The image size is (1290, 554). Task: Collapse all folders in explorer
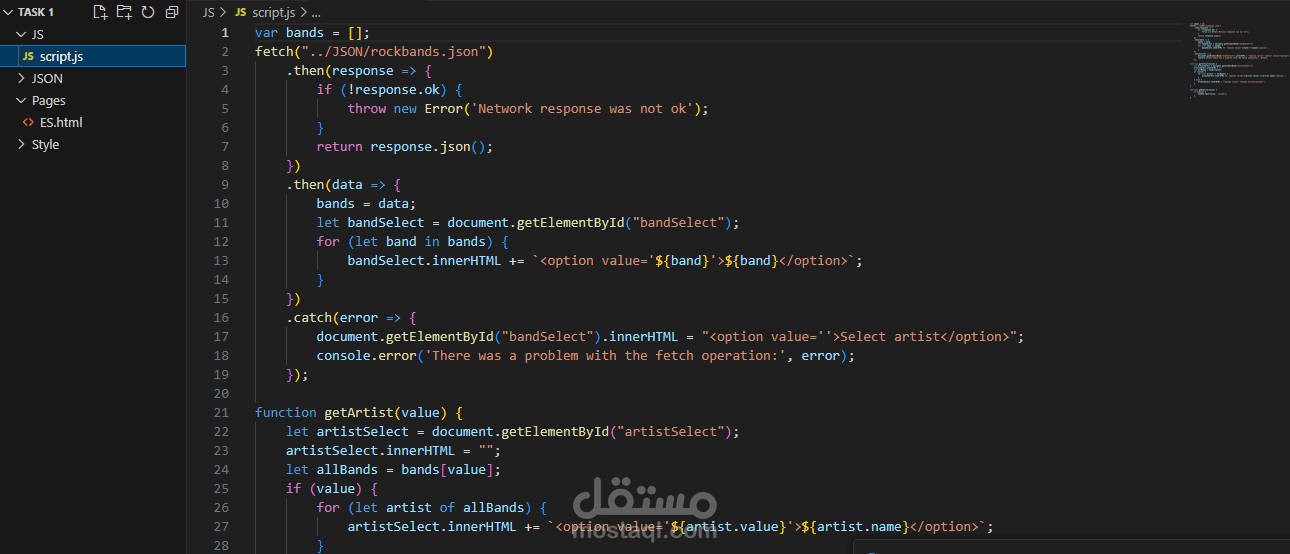(172, 12)
